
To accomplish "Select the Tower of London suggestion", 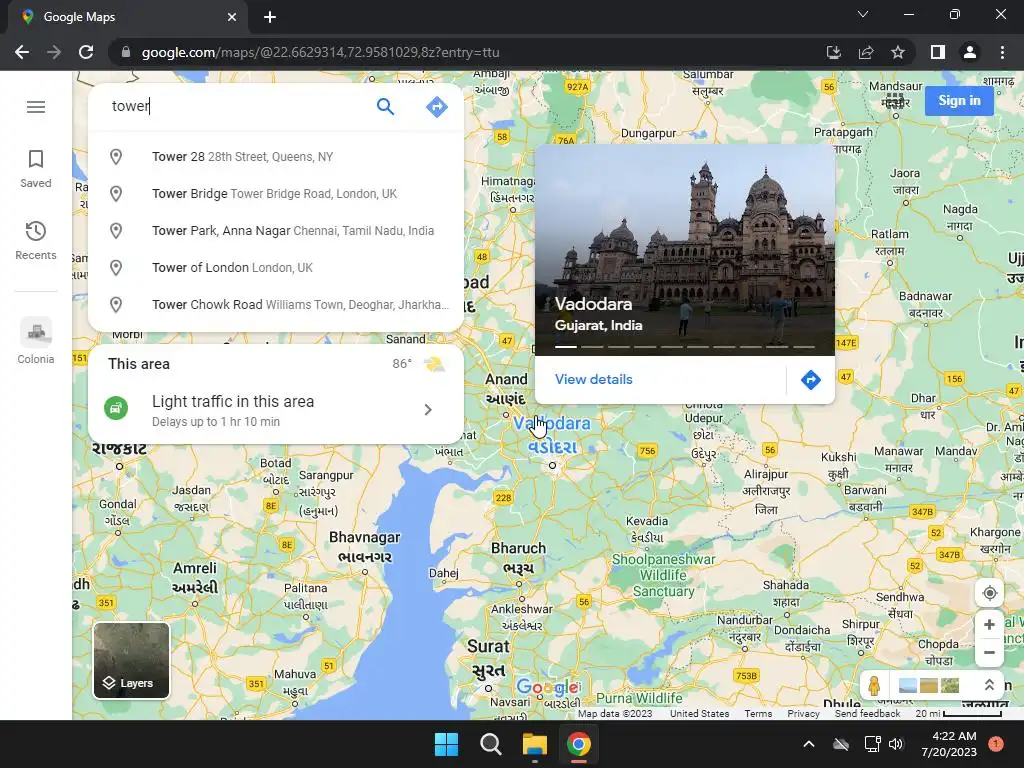I will pyautogui.click(x=276, y=268).
